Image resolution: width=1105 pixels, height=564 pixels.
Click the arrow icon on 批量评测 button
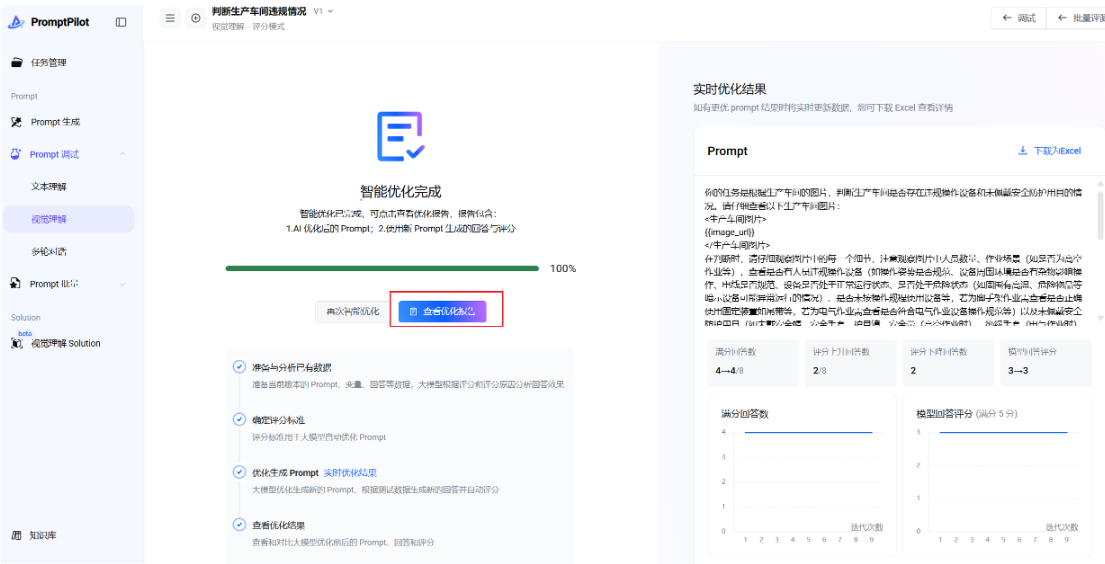click(x=1062, y=18)
